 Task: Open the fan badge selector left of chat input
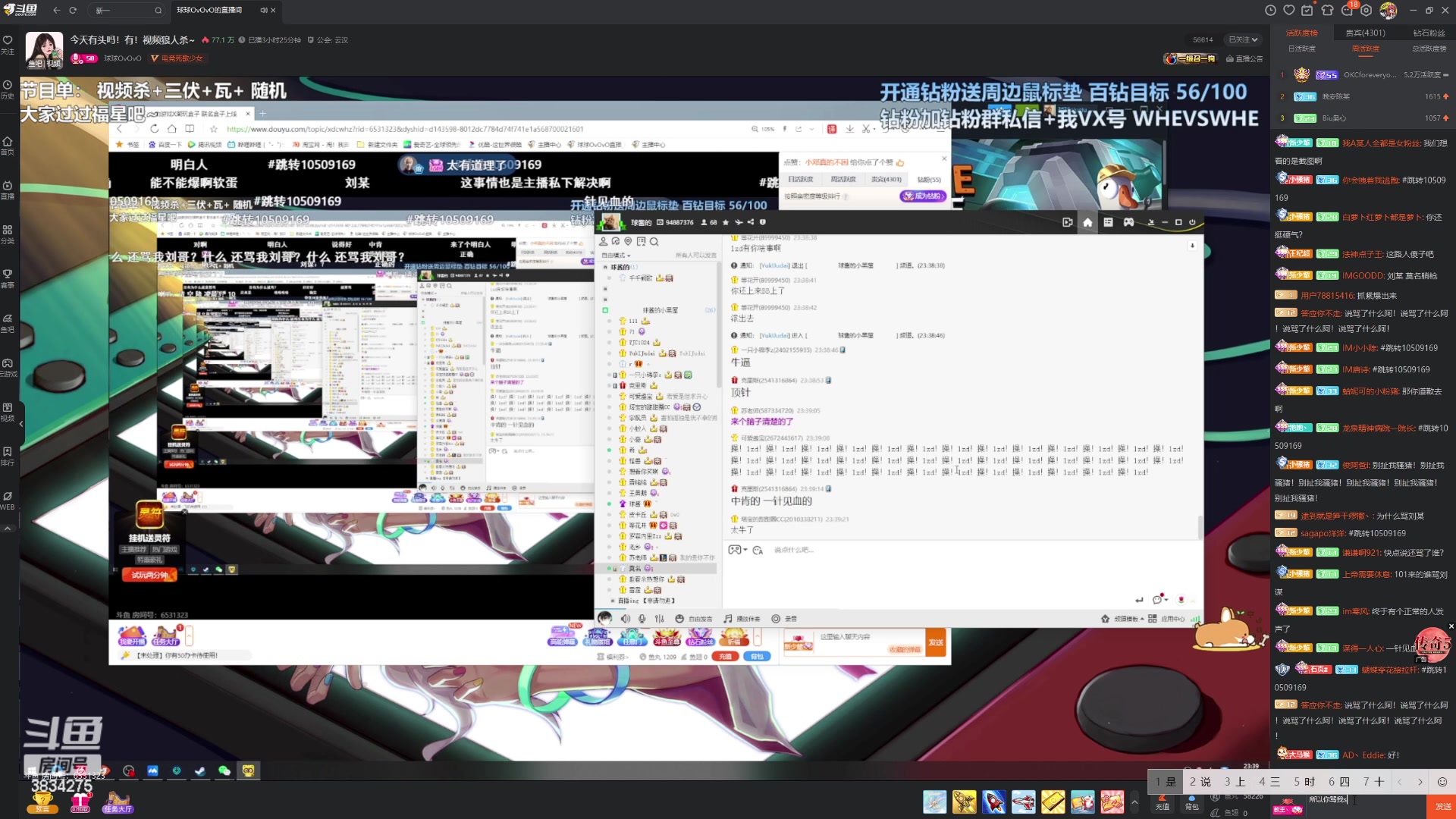coord(1287,805)
